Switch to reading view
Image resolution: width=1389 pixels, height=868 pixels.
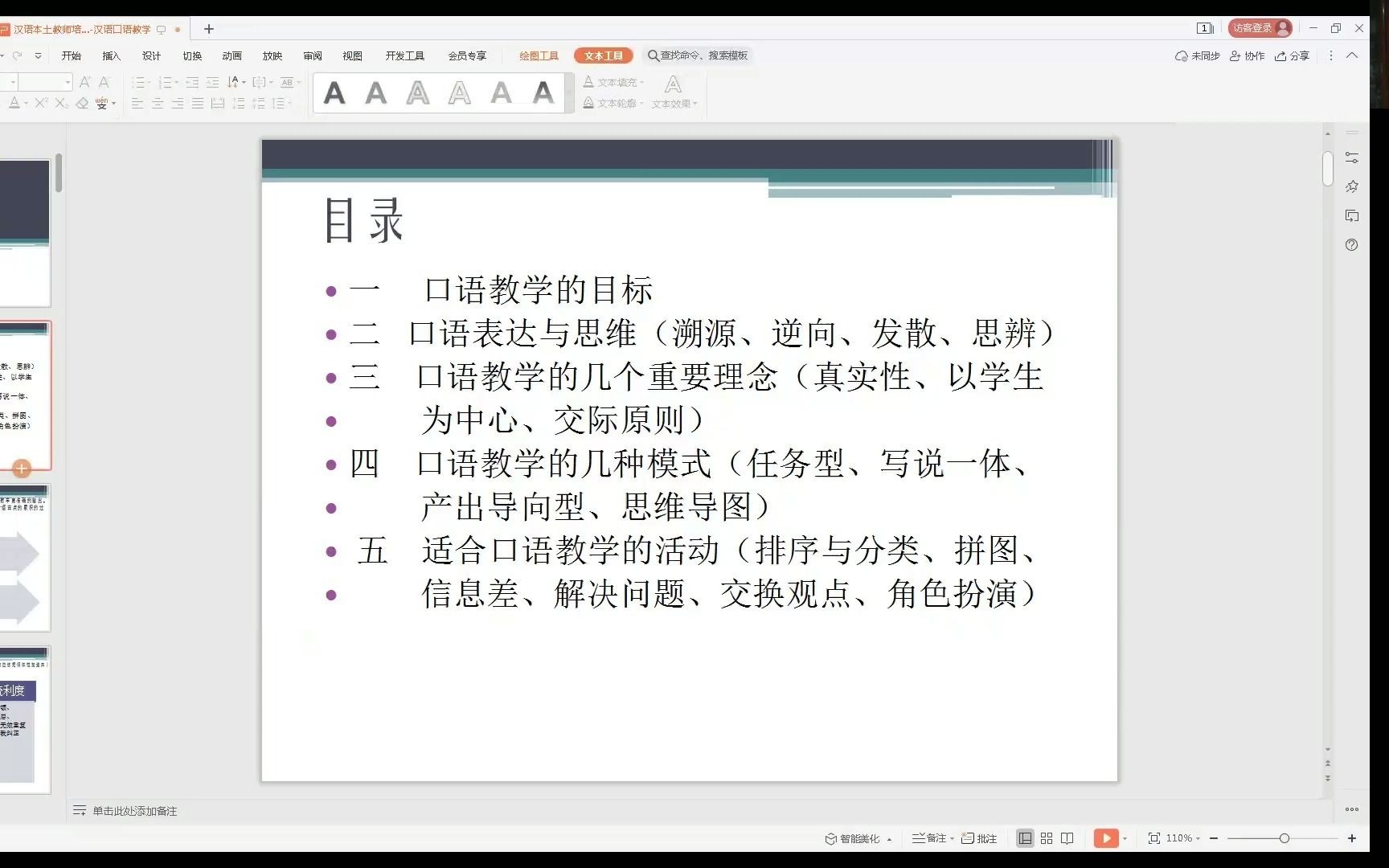click(1067, 838)
